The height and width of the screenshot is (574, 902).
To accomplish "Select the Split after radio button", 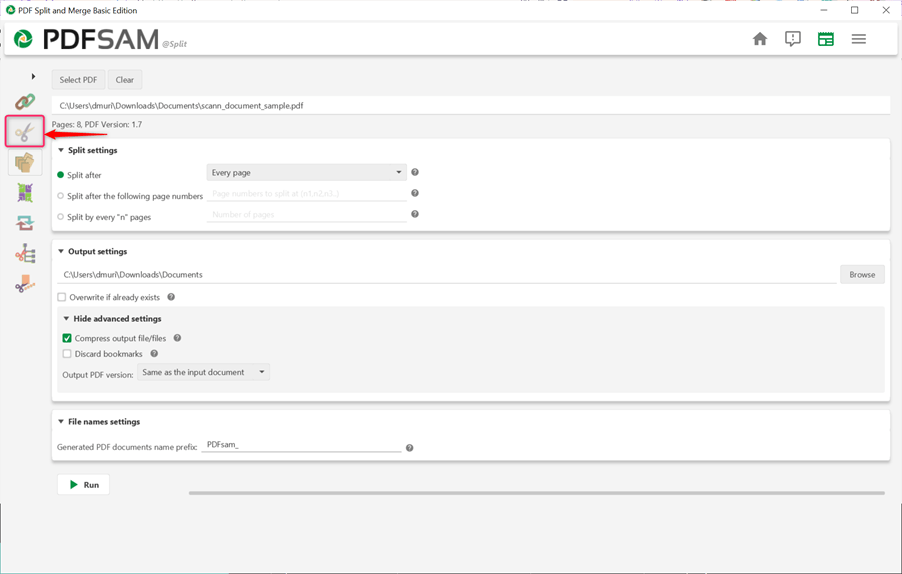I will (60, 175).
